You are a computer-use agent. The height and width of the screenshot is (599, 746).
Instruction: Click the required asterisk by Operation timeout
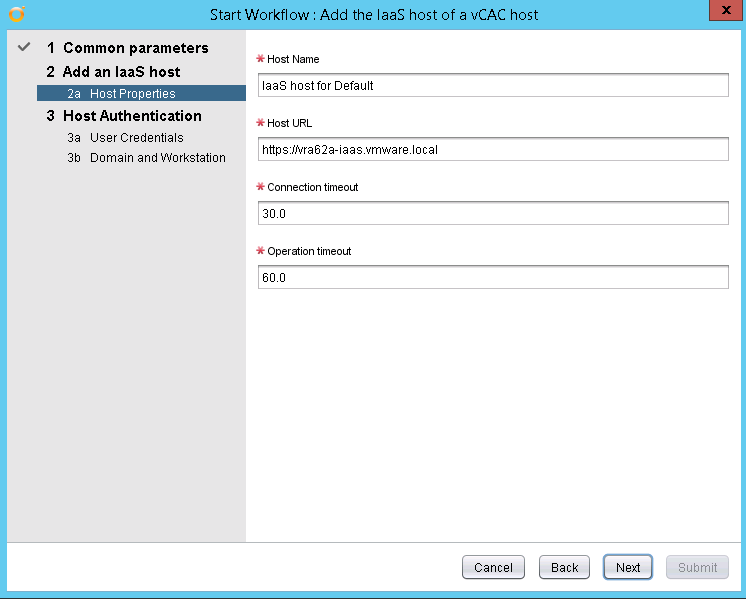click(x=261, y=251)
